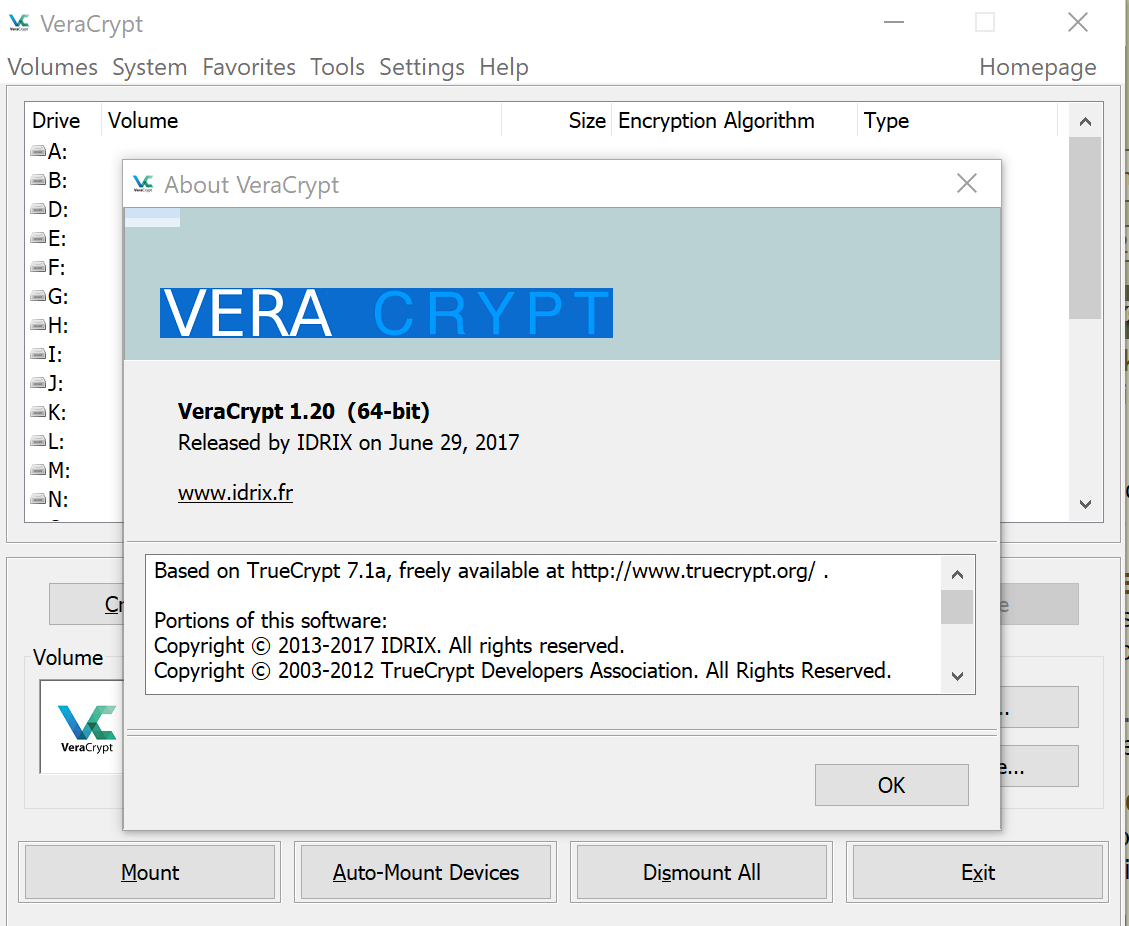This screenshot has width=1129, height=926.
Task: Click the Encryption Algorithm column header
Action: [x=734, y=120]
